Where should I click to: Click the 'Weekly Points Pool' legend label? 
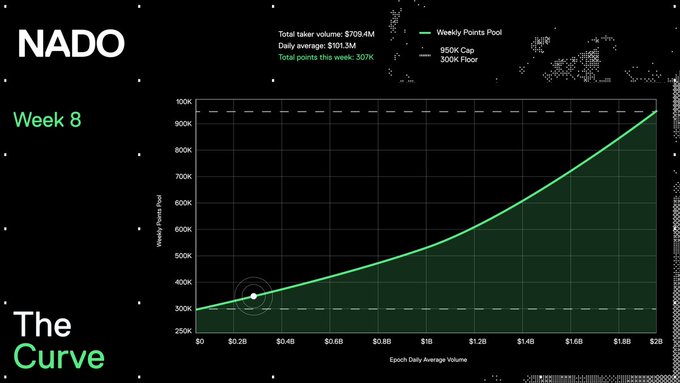click(x=469, y=33)
